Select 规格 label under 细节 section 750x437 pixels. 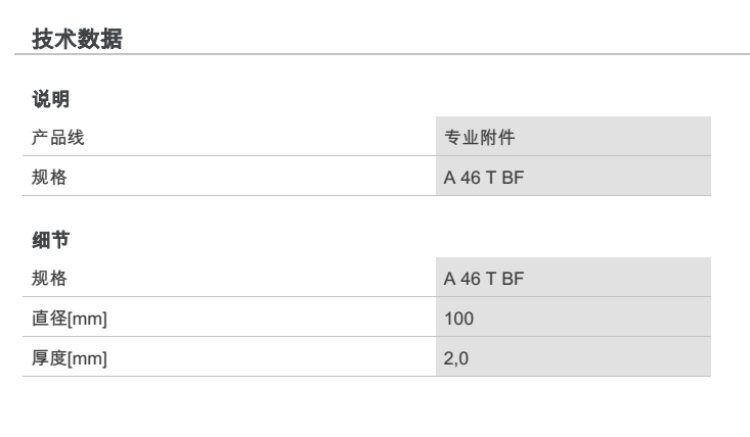point(45,277)
